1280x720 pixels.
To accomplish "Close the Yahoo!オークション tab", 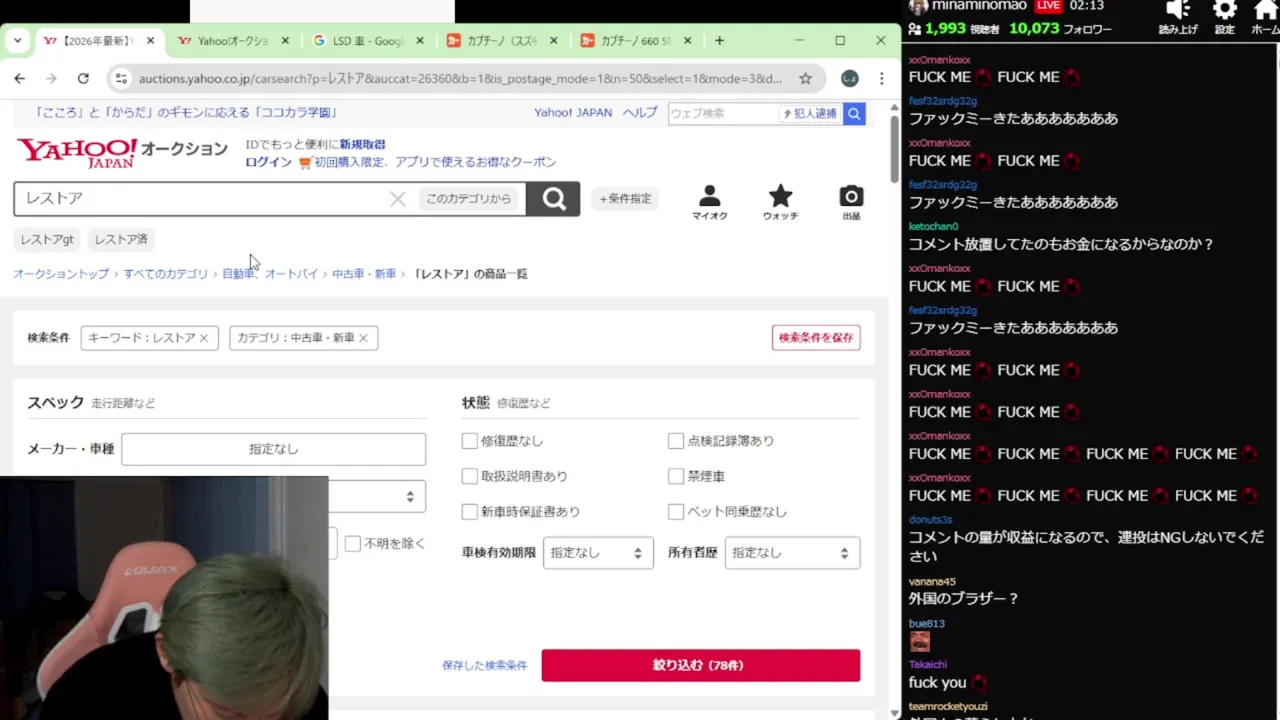I will [285, 41].
